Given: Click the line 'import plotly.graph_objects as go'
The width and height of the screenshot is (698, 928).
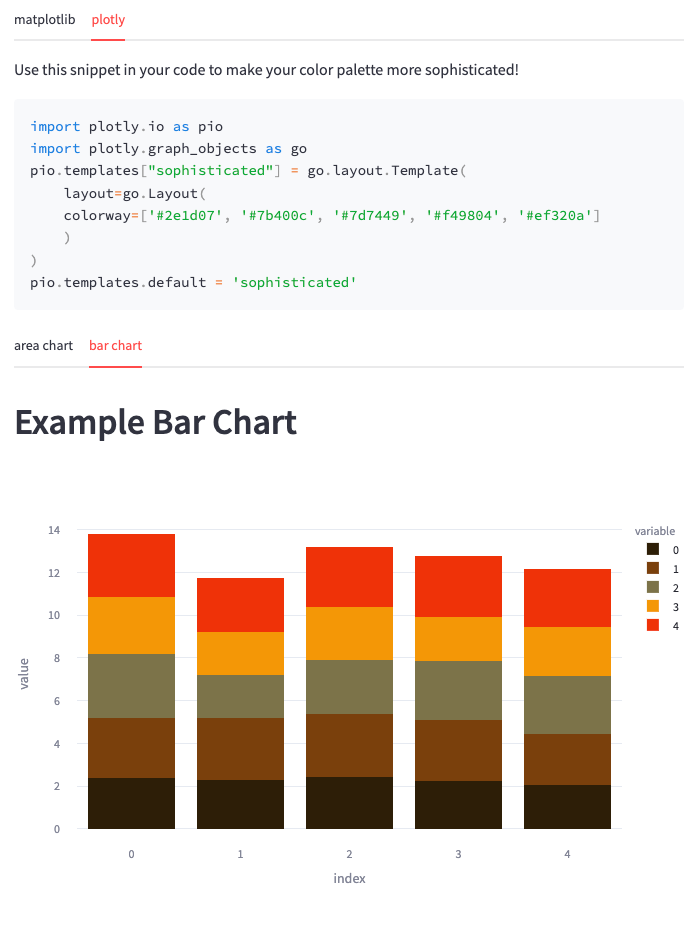Looking at the screenshot, I should click(169, 149).
